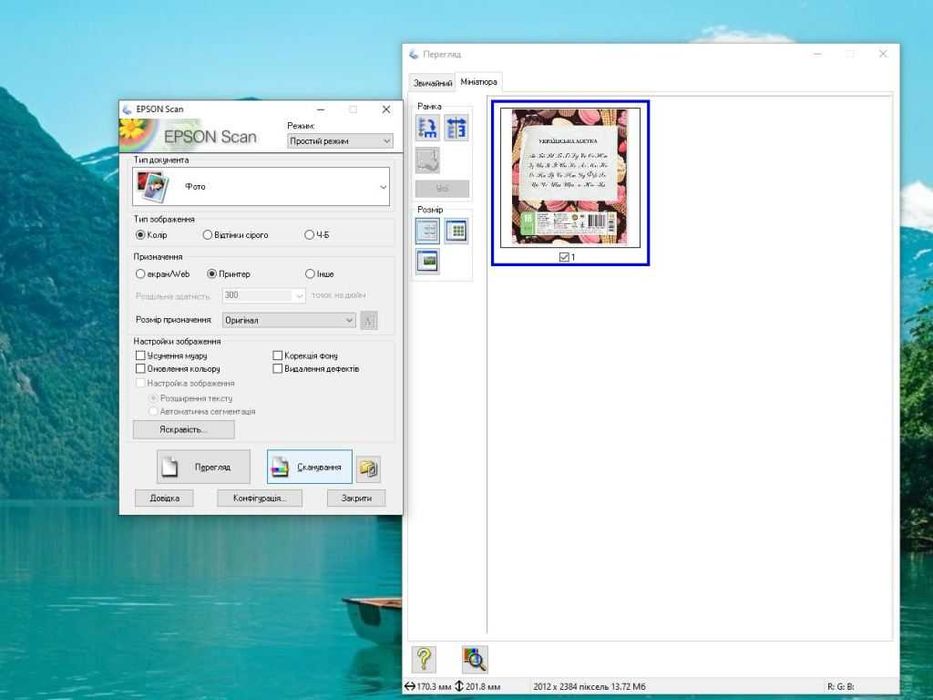The height and width of the screenshot is (700, 933).
Task: Click the densitometer magnifier icon in Перегляд
Action: tap(474, 659)
